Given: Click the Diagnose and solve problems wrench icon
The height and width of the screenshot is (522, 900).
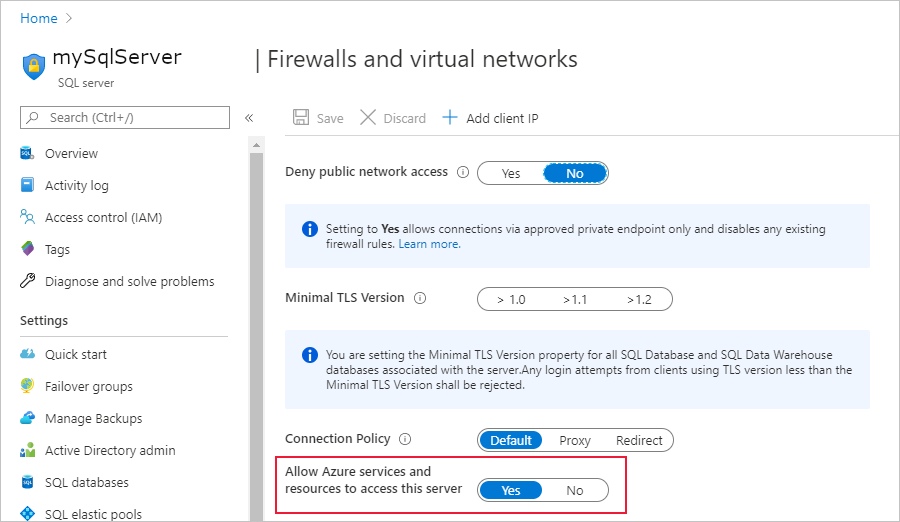Looking at the screenshot, I should coord(27,281).
